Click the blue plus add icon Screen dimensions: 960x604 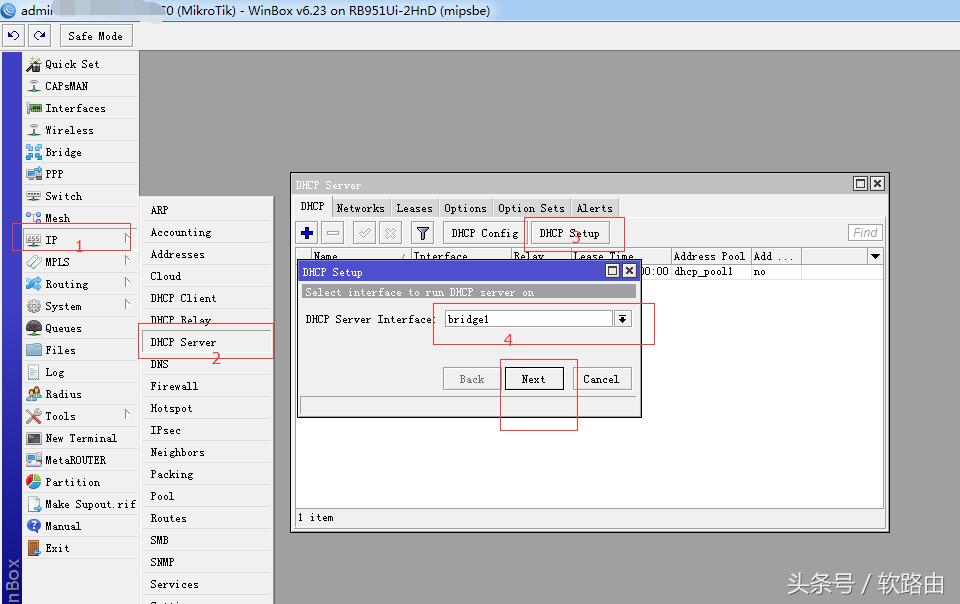307,233
